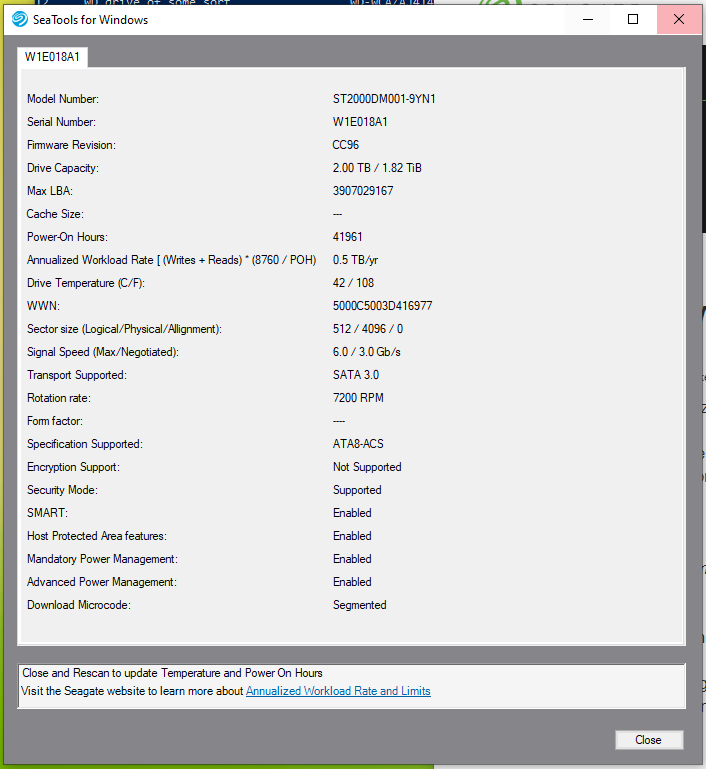This screenshot has height=769, width=706.
Task: Open the Annualized Workload Rate and Limits link
Action: (338, 691)
